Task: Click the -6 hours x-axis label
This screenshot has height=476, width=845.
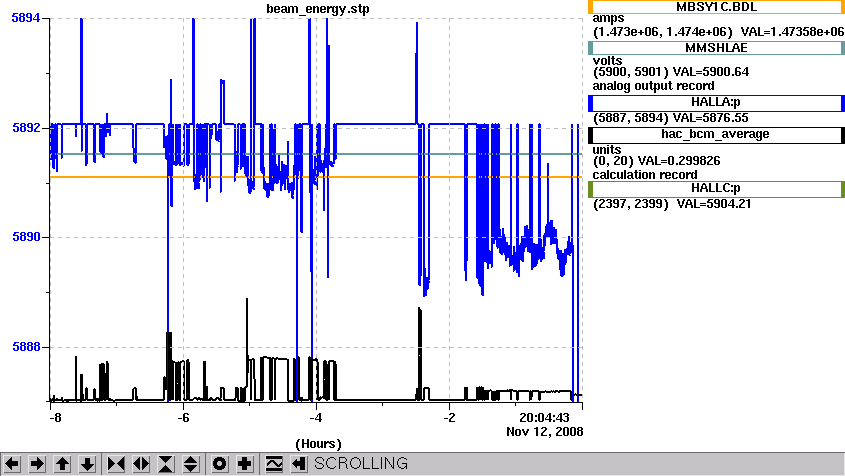Action: point(183,418)
